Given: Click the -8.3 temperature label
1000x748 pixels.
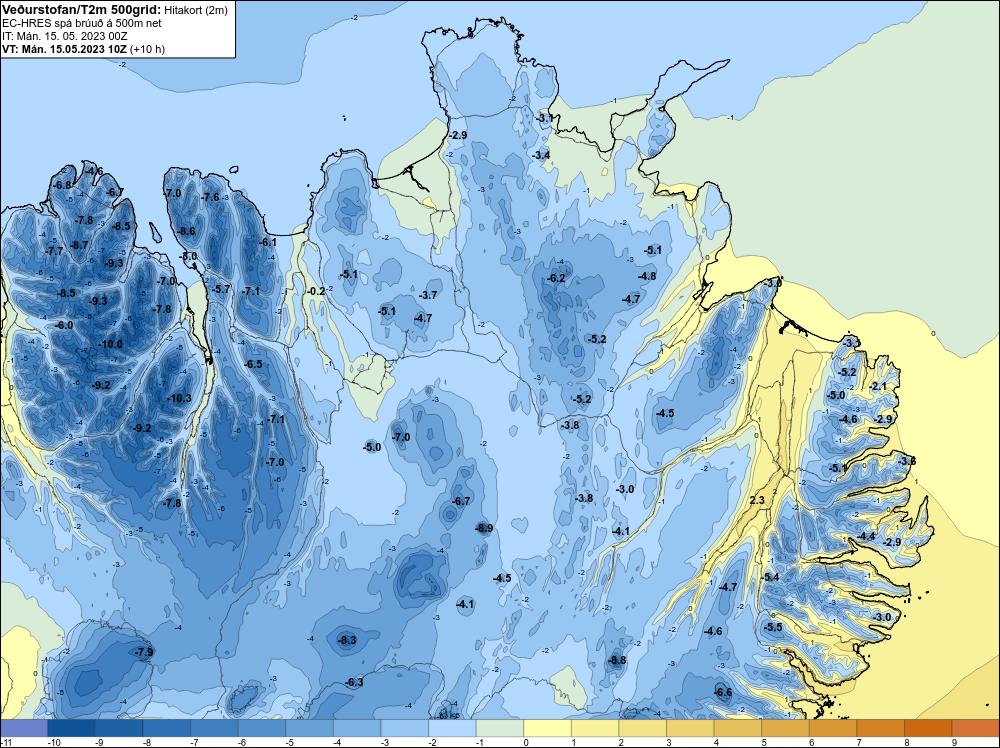Looking at the screenshot, I should pyautogui.click(x=347, y=640).
